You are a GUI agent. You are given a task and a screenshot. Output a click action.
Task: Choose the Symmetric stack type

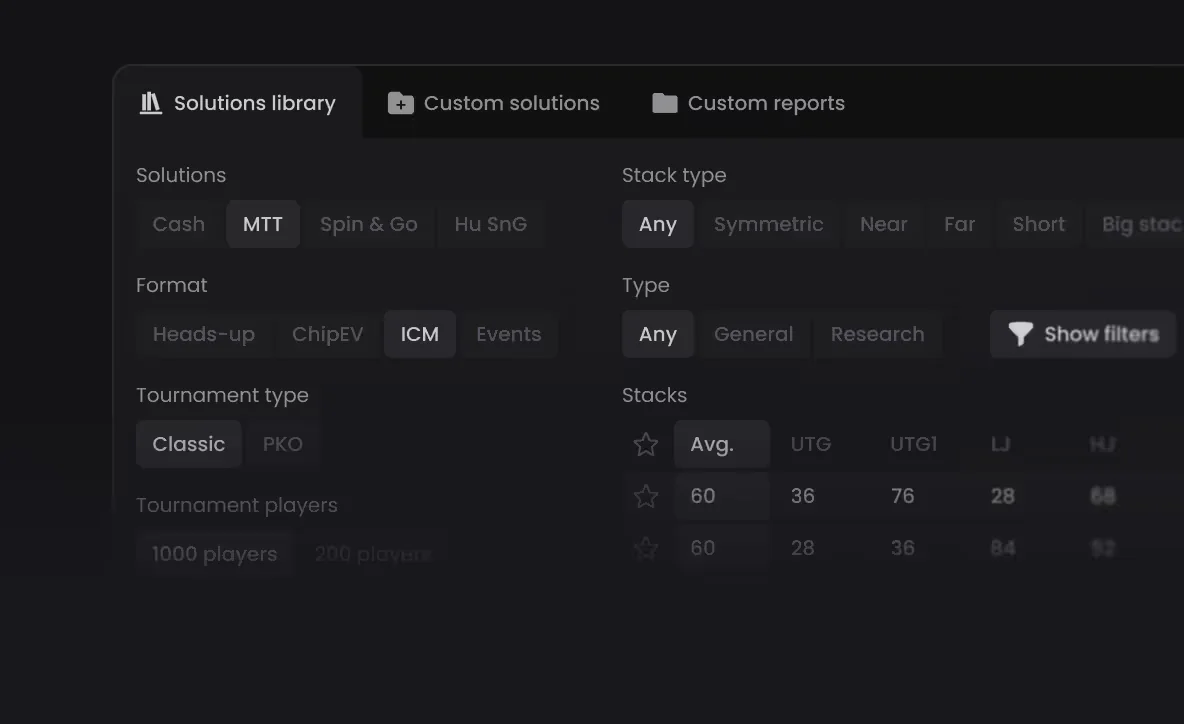pos(769,224)
